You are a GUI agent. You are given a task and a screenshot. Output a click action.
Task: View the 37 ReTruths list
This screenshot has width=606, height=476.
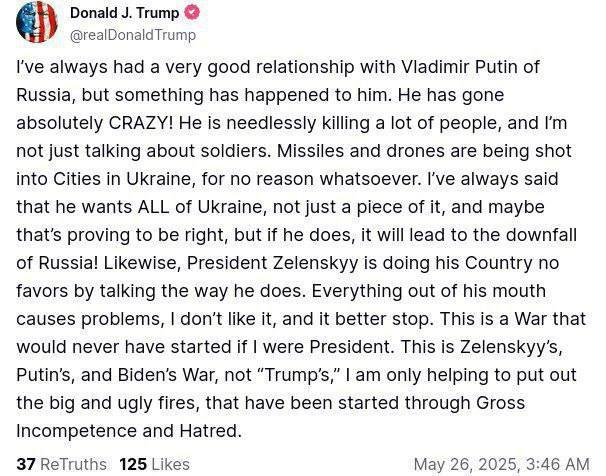coord(63,464)
